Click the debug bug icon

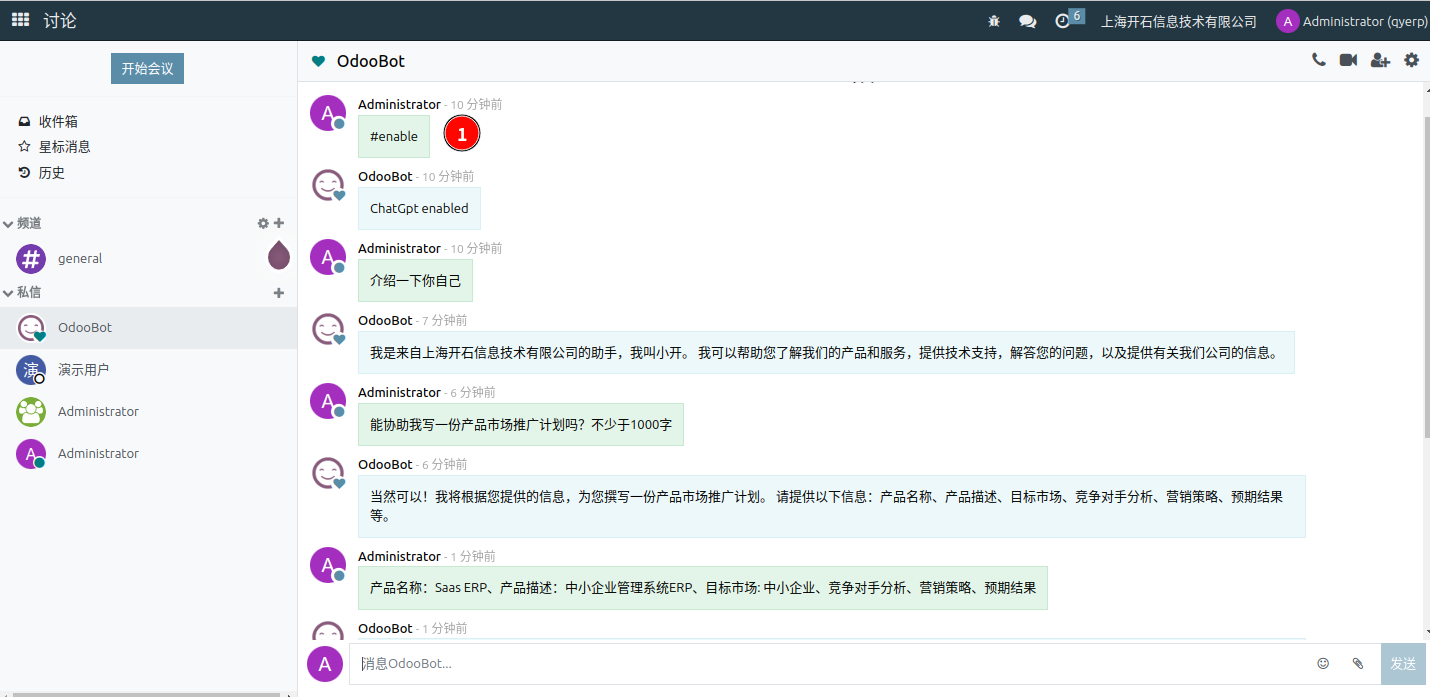coord(994,21)
